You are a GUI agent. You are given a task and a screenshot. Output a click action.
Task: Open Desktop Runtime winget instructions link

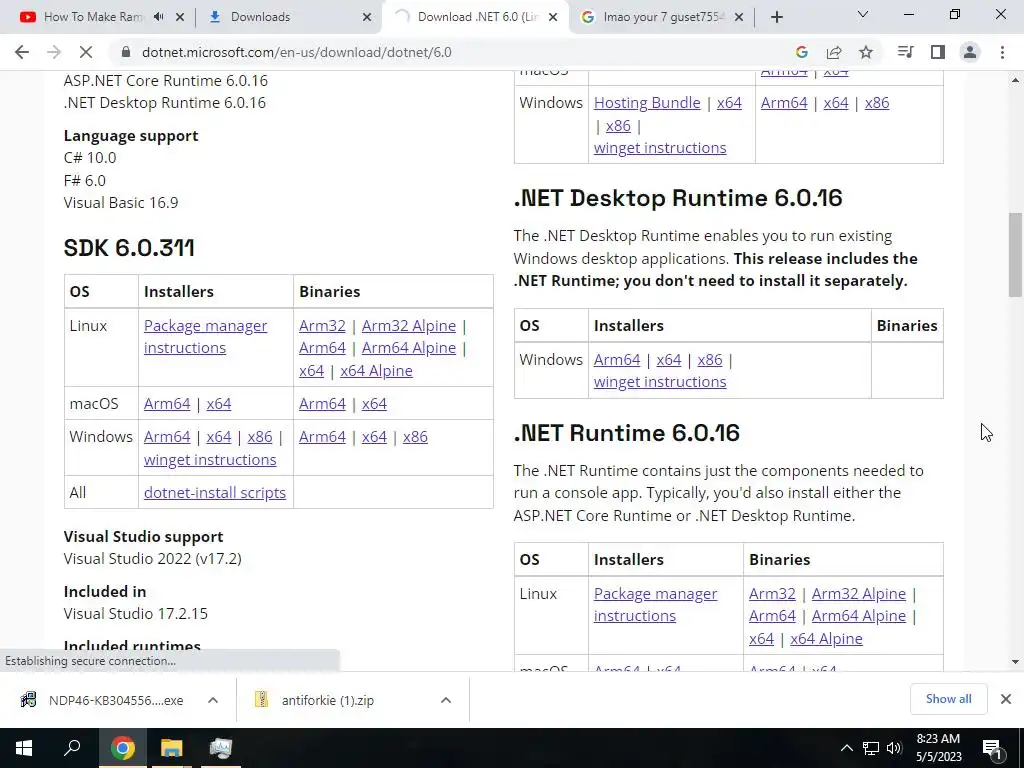pyautogui.click(x=660, y=381)
